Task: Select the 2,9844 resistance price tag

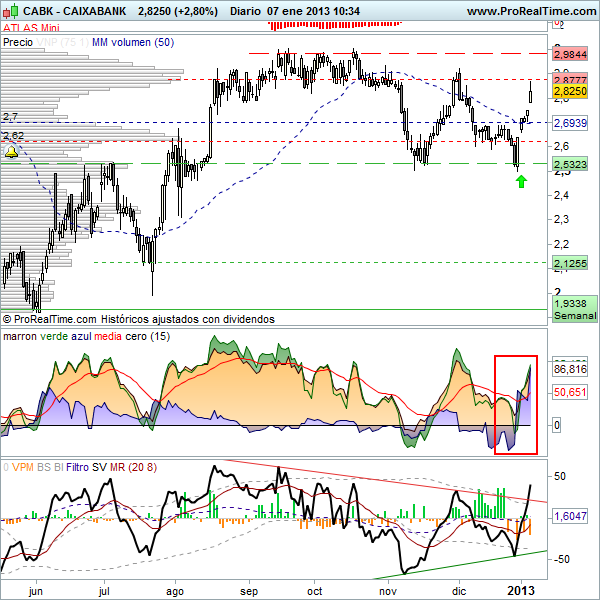Action: point(570,54)
